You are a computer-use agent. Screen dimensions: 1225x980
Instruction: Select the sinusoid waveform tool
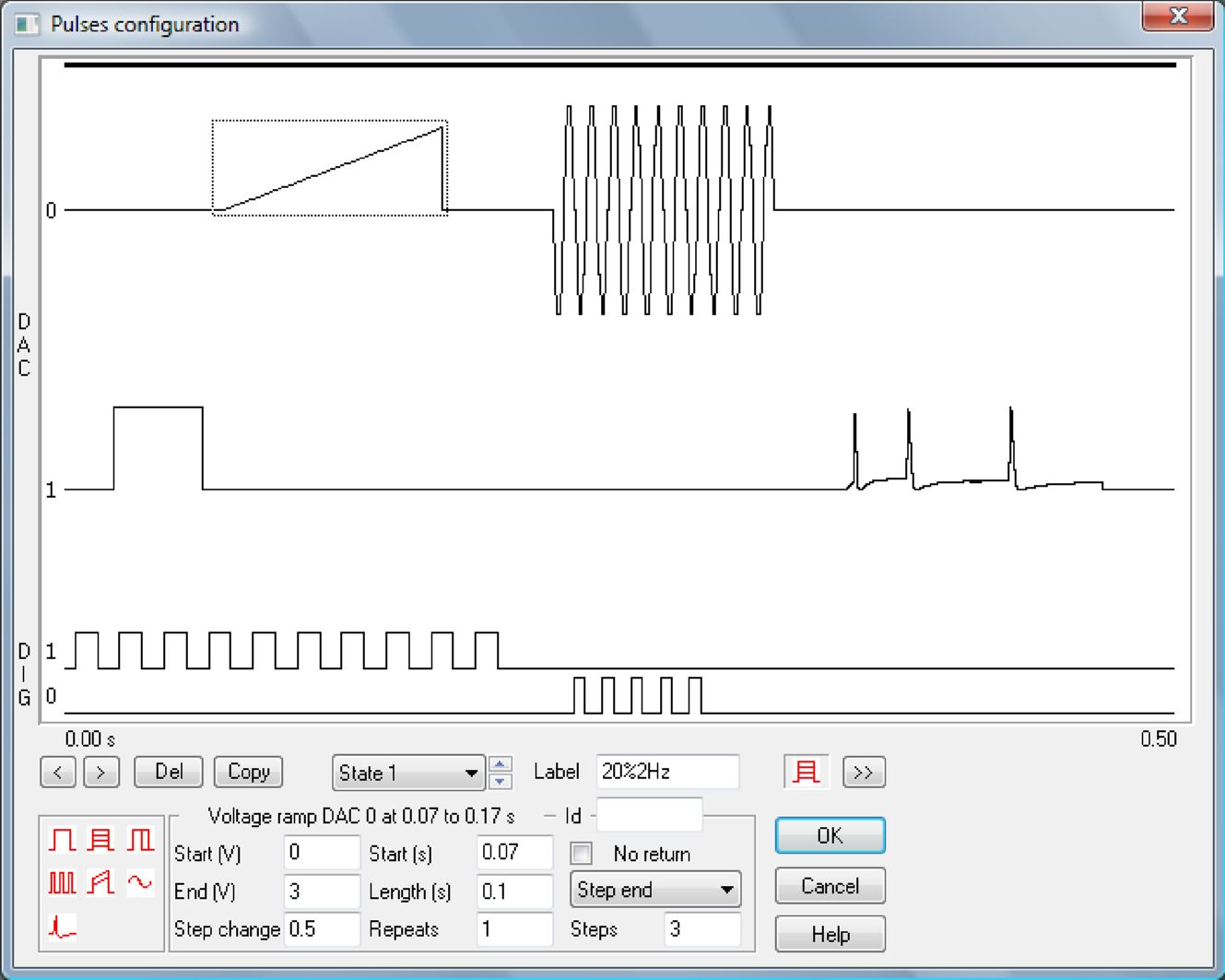pyautogui.click(x=139, y=882)
